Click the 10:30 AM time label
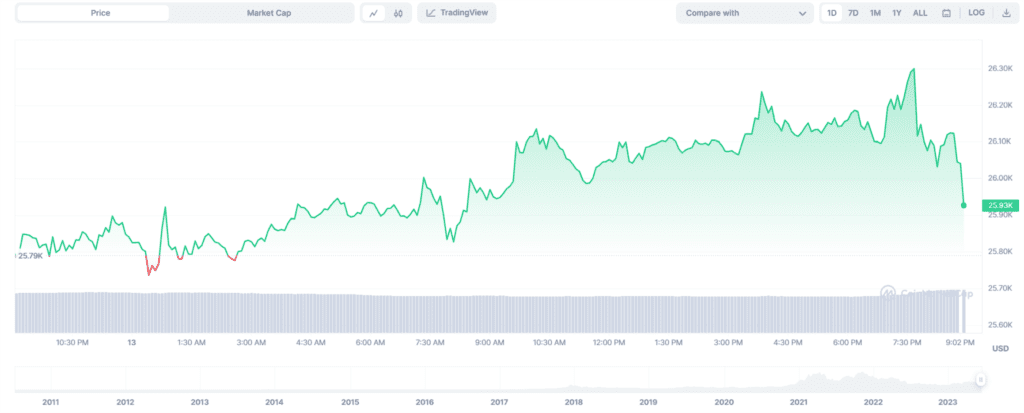 click(x=549, y=342)
